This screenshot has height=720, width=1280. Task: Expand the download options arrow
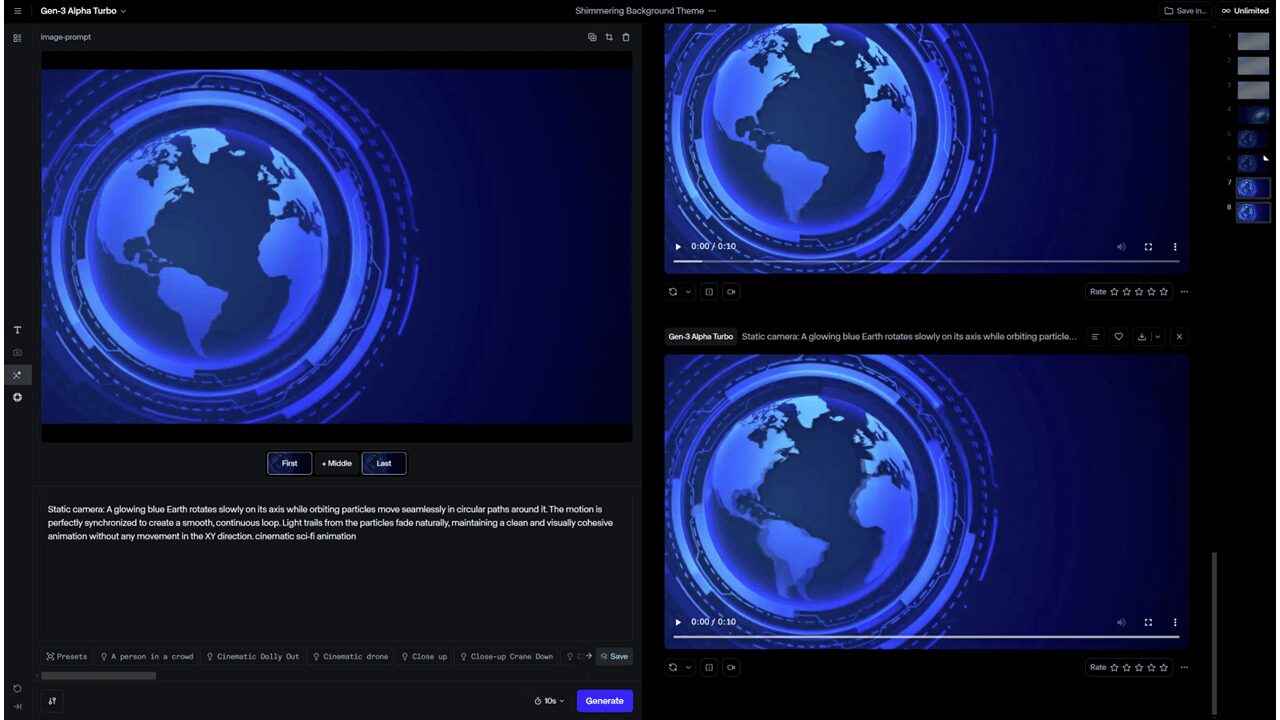tap(1158, 337)
